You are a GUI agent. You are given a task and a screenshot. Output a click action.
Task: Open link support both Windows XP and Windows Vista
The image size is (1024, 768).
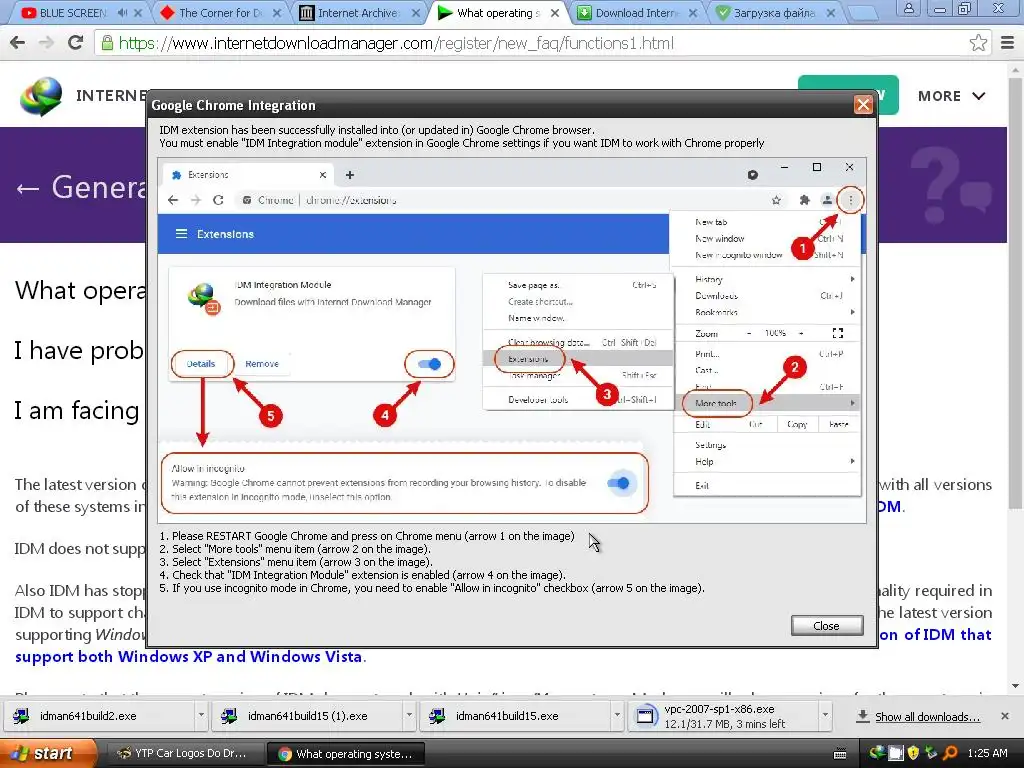[189, 656]
